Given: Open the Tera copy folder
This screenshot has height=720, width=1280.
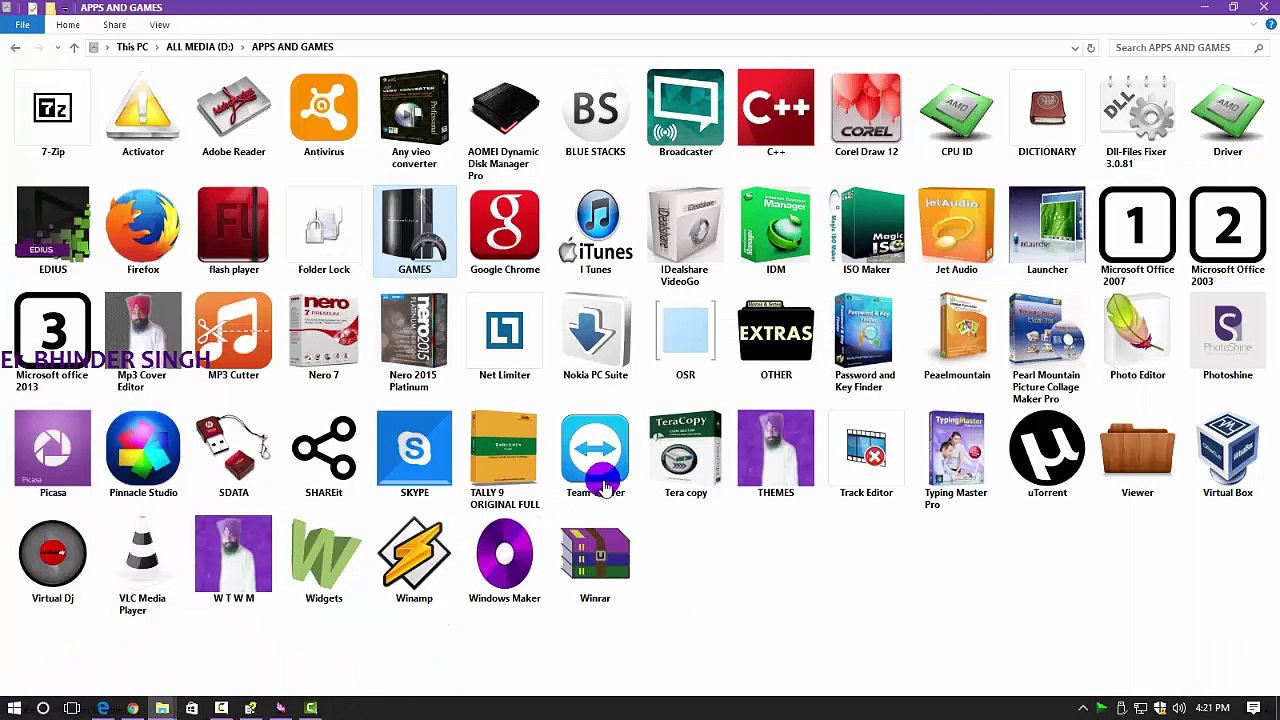Looking at the screenshot, I should click(685, 455).
